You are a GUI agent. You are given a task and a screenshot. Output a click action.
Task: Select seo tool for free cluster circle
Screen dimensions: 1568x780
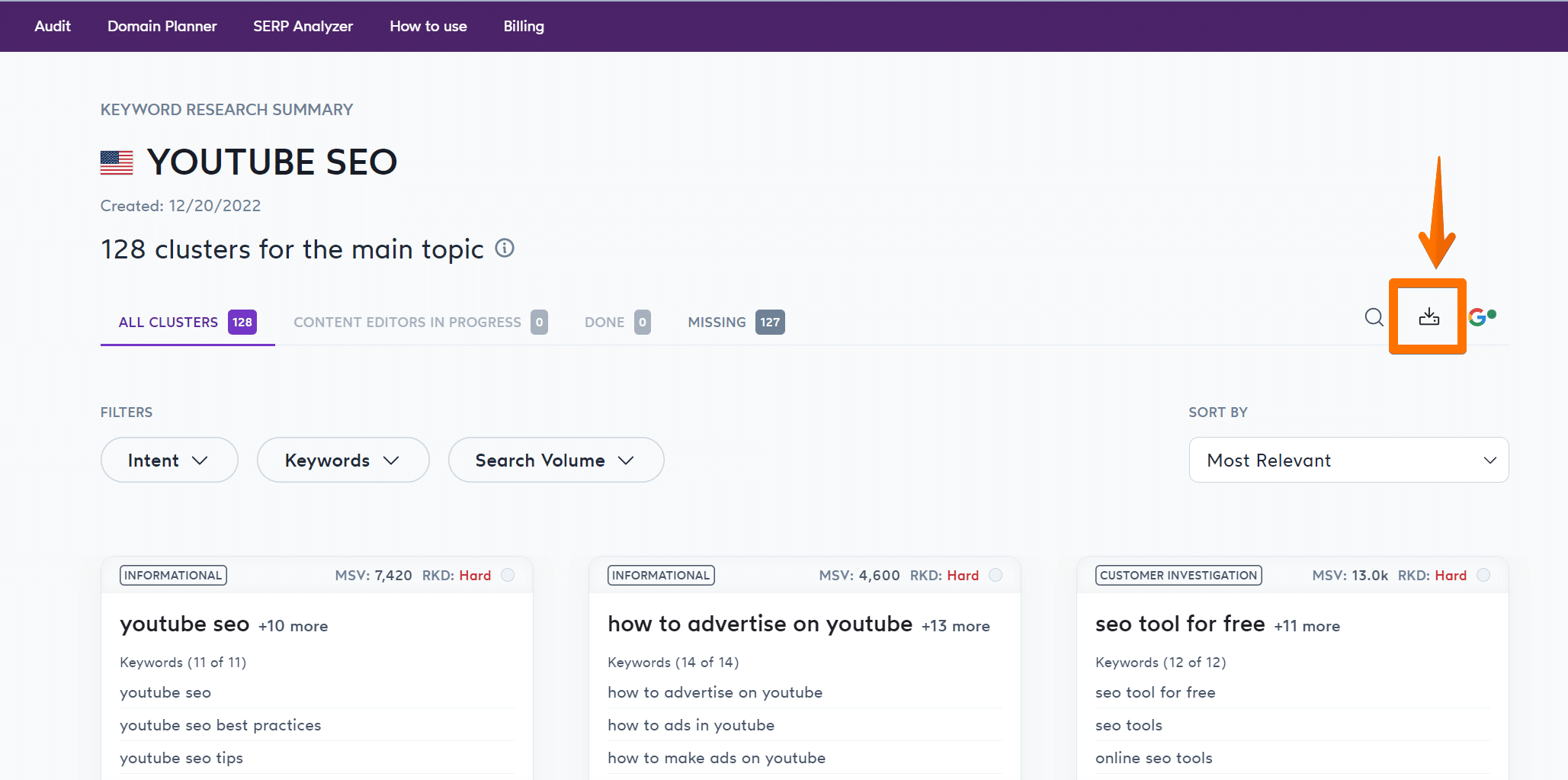(x=1483, y=575)
